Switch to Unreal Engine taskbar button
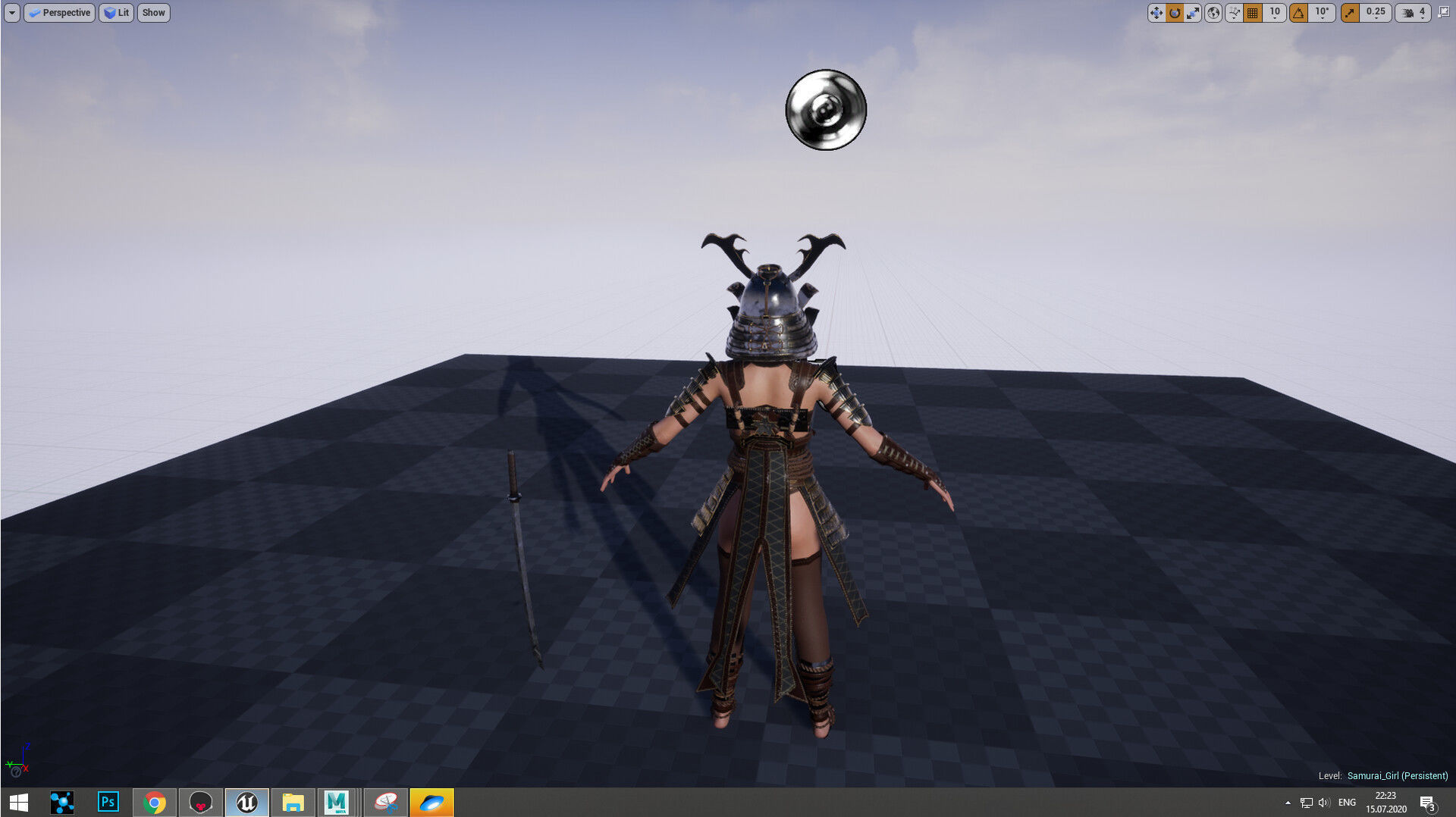The height and width of the screenshot is (817, 1456). pyautogui.click(x=247, y=803)
